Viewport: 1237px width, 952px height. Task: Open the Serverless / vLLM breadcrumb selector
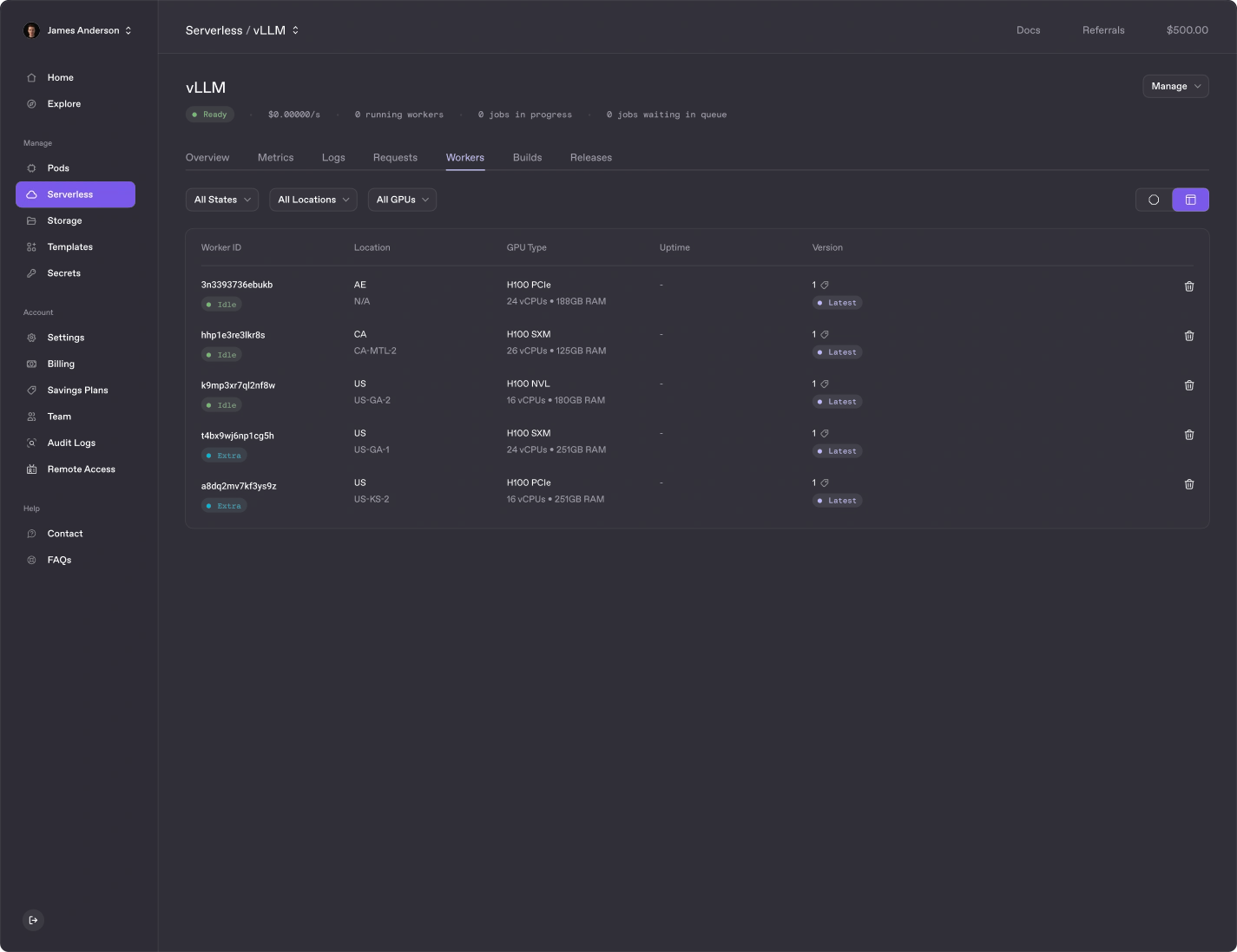[x=242, y=30]
